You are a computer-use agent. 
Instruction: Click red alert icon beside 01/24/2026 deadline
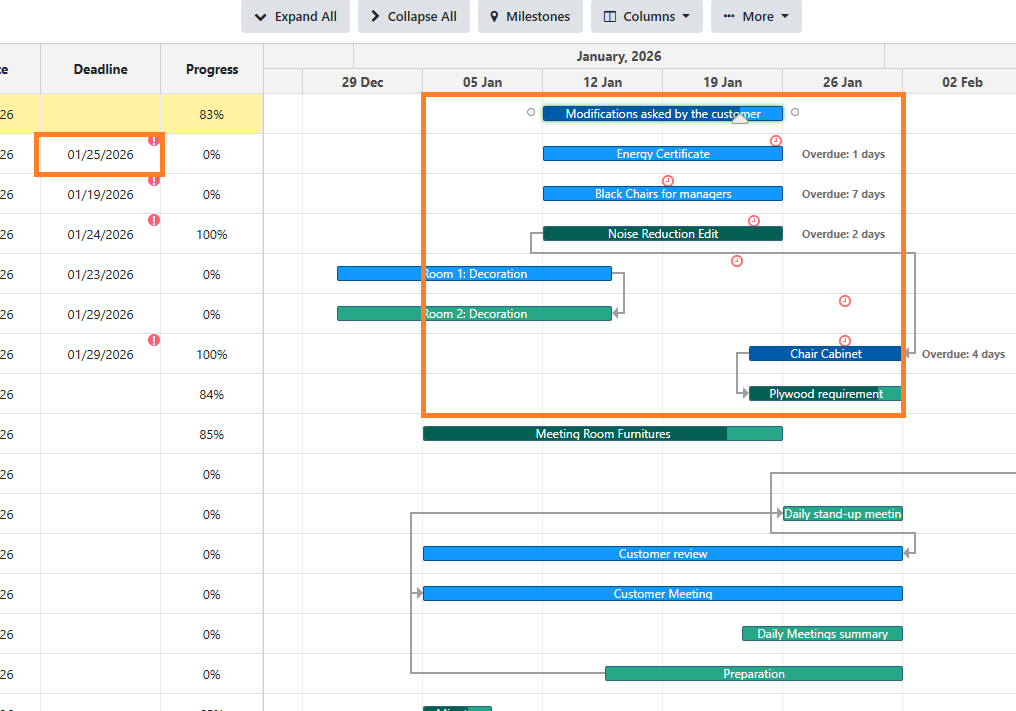154,220
